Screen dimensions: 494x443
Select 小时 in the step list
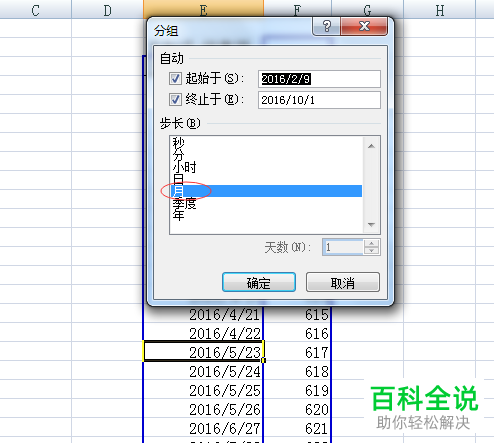(x=266, y=167)
